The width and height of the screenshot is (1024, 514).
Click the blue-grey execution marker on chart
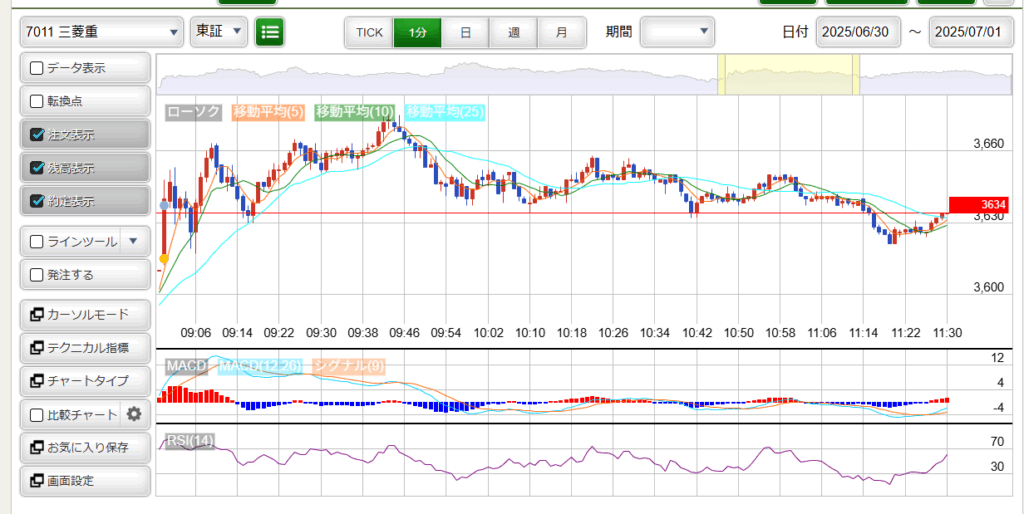pos(164,205)
